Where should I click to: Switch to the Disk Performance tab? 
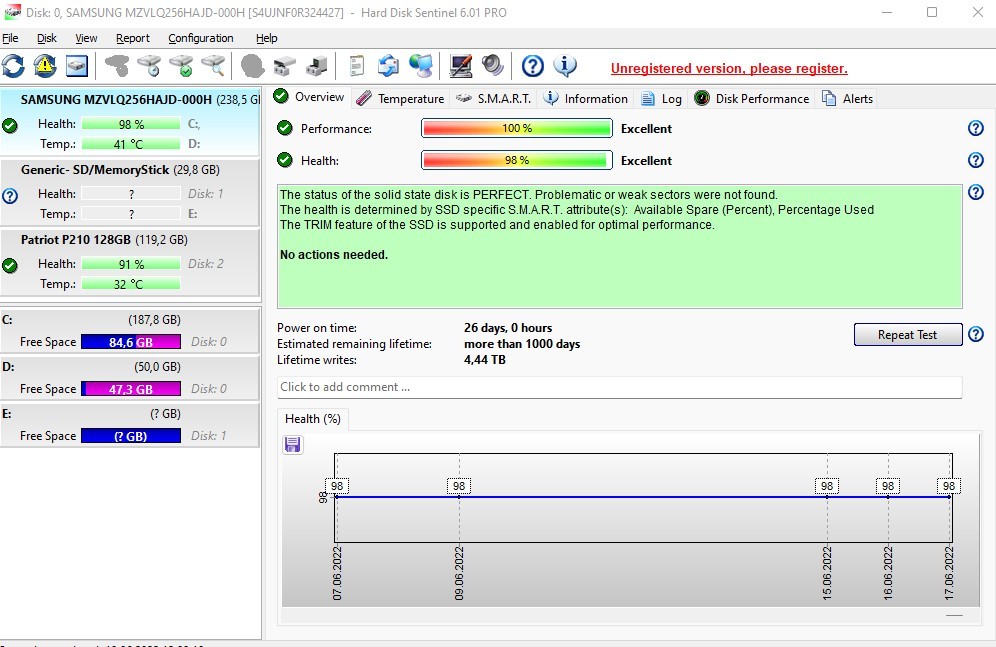(x=752, y=98)
